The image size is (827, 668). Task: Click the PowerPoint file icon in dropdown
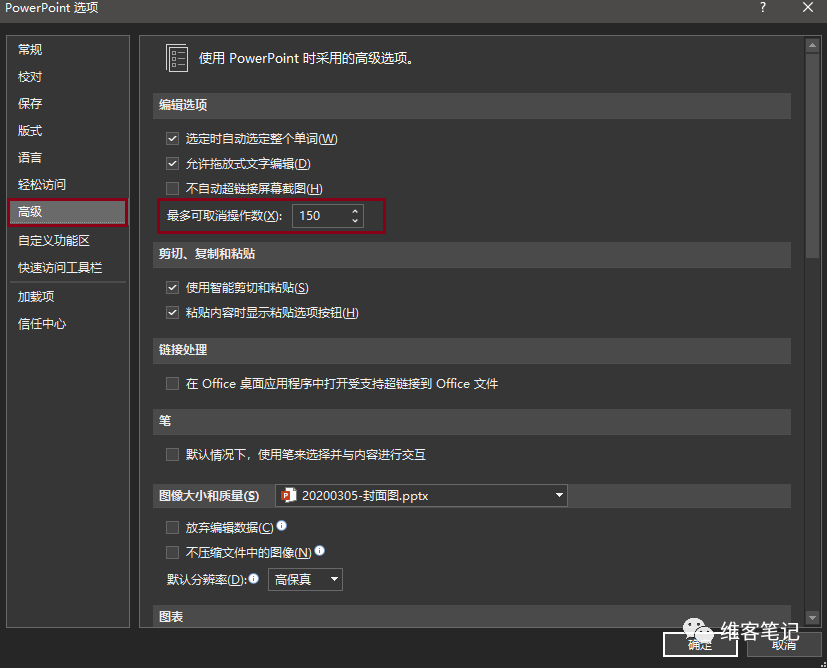point(289,495)
